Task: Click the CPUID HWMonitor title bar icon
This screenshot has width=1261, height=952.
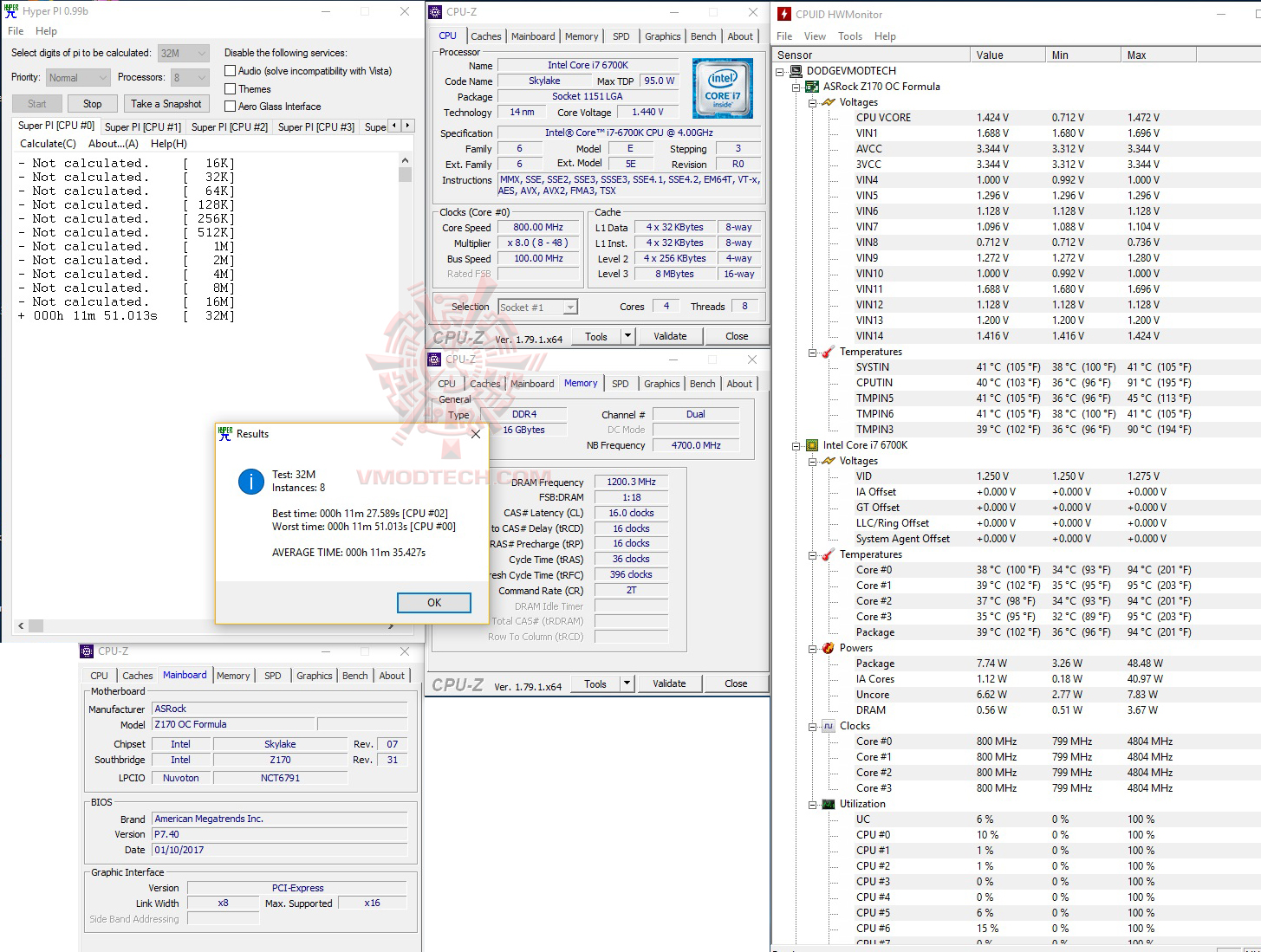Action: pos(784,14)
